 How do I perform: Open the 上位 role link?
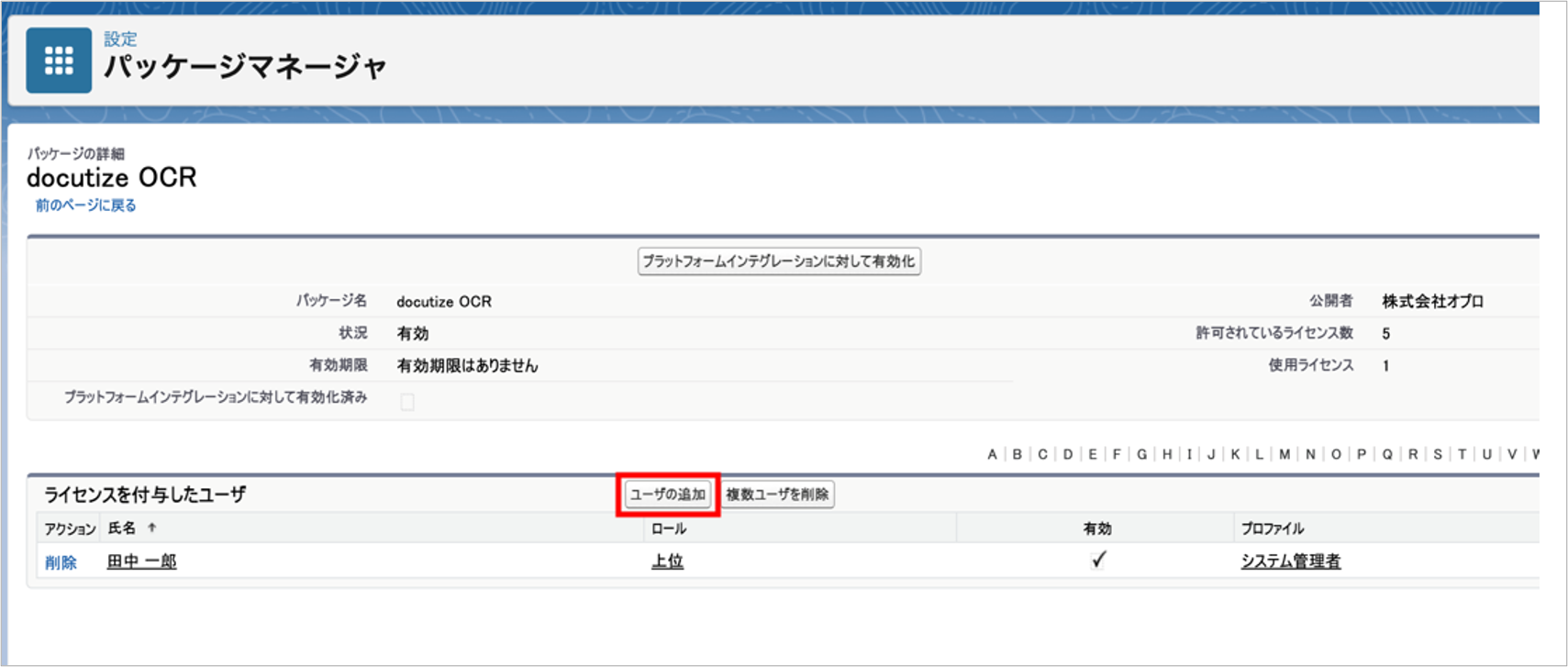[x=667, y=561]
